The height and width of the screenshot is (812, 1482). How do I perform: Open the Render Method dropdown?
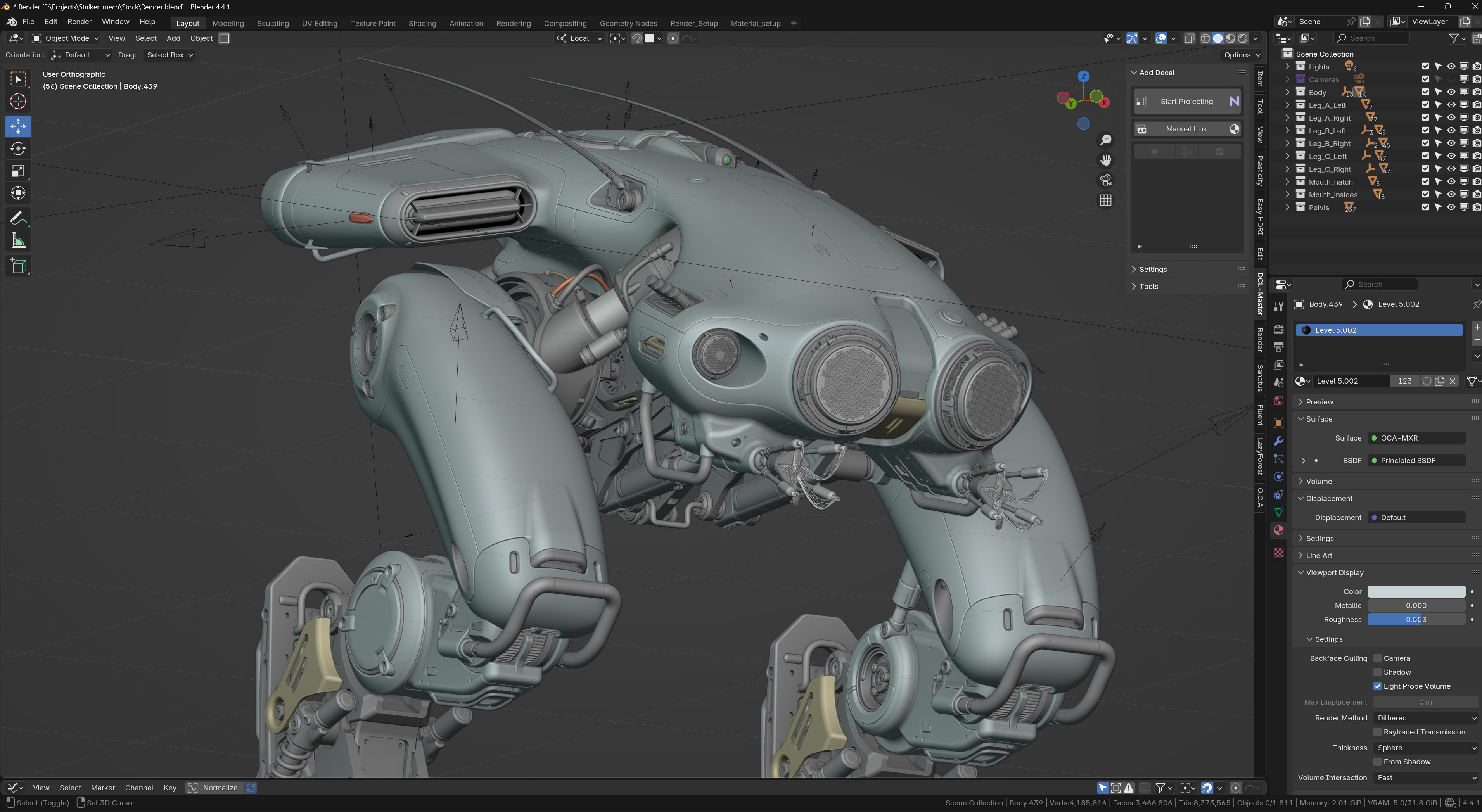(1425, 718)
